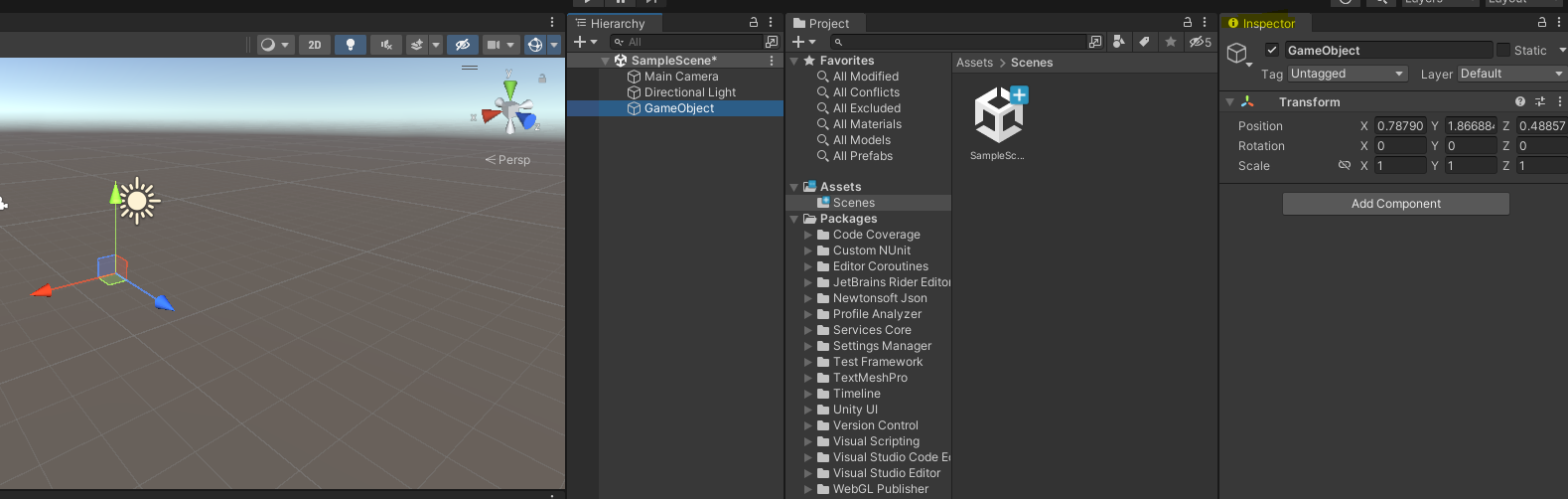
Task: Select All Prefabs saved search
Action: [863, 156]
